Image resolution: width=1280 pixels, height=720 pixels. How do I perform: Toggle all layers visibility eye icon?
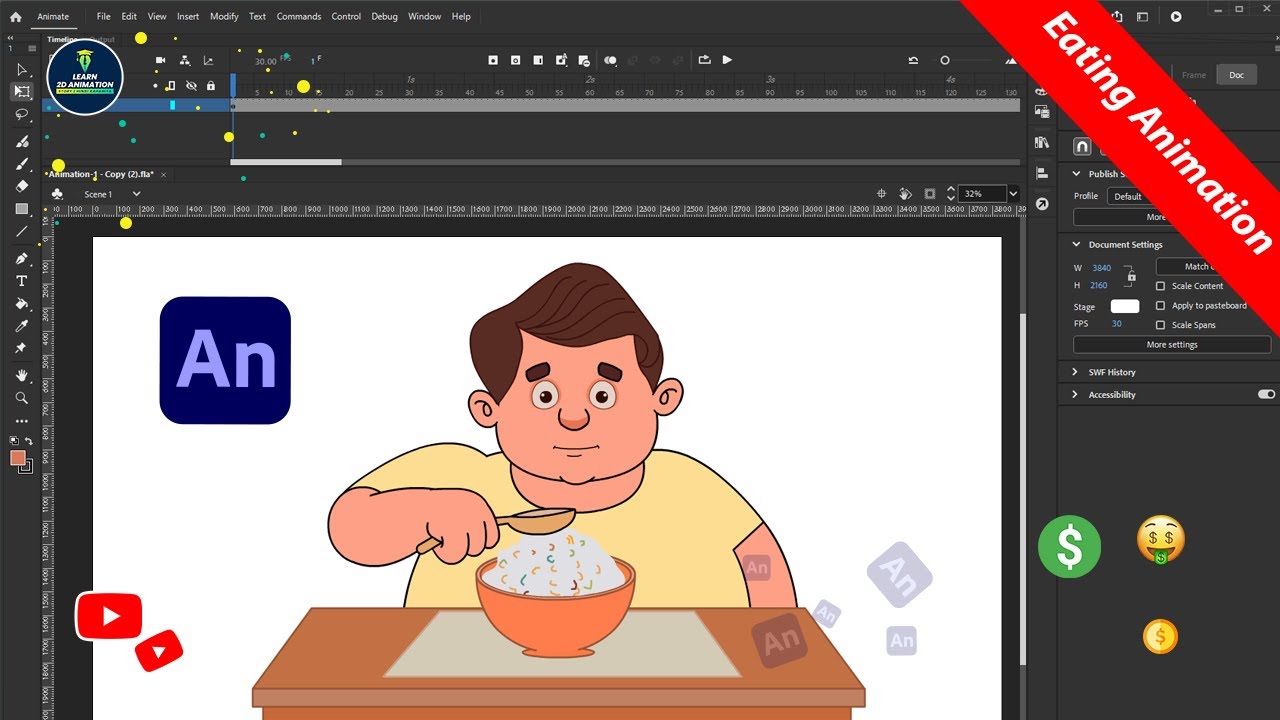coord(191,86)
